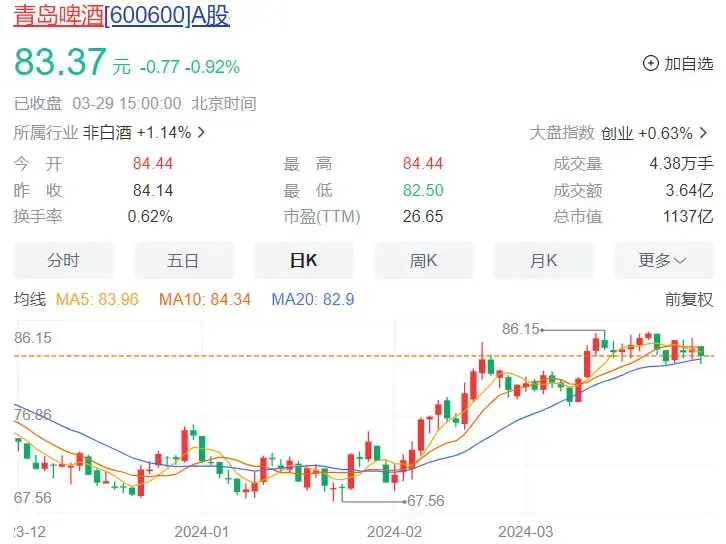Toggle the MA20 moving average line
This screenshot has height=544, width=726.
coord(313,300)
